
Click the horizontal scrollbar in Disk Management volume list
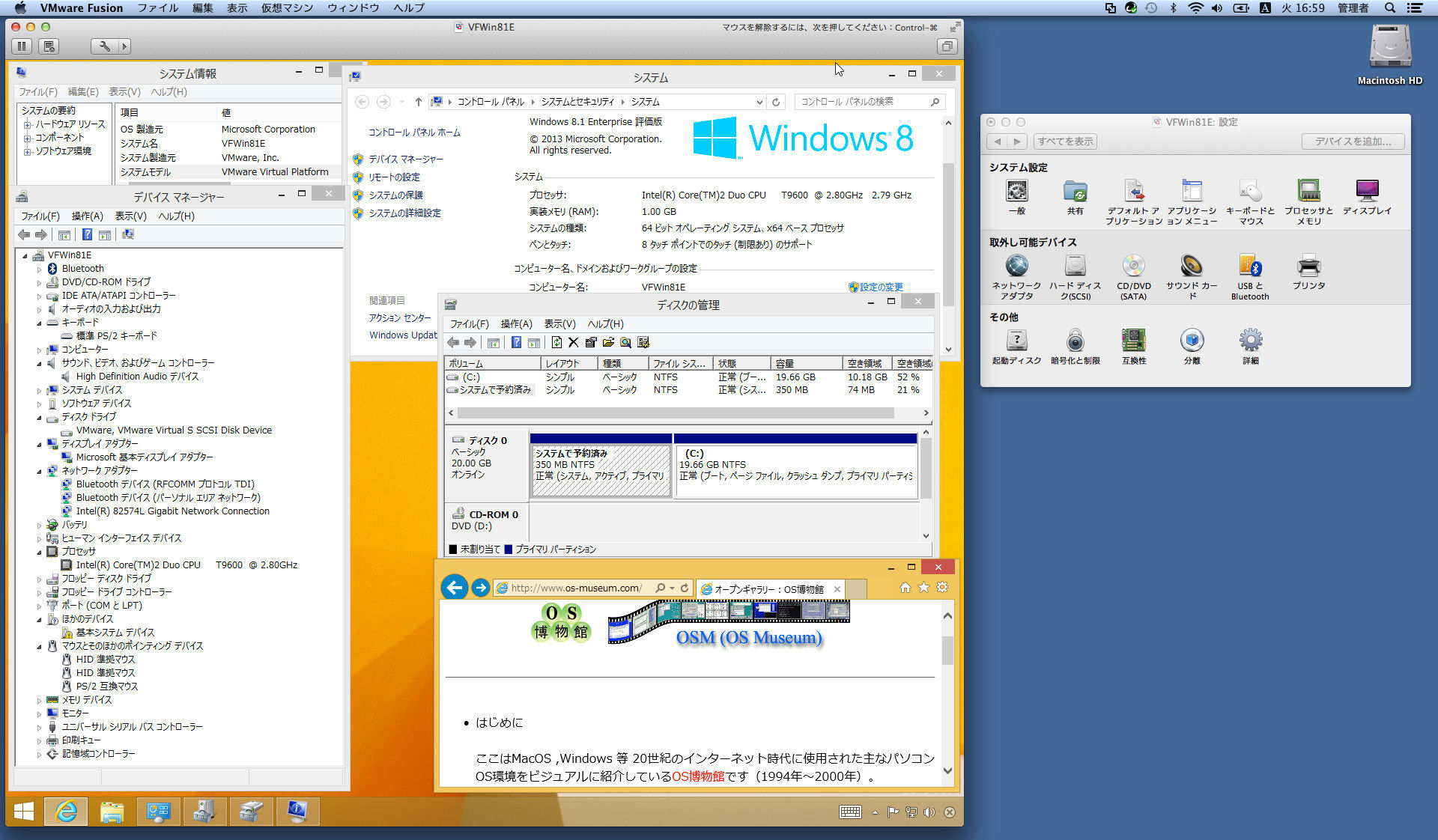[676, 413]
